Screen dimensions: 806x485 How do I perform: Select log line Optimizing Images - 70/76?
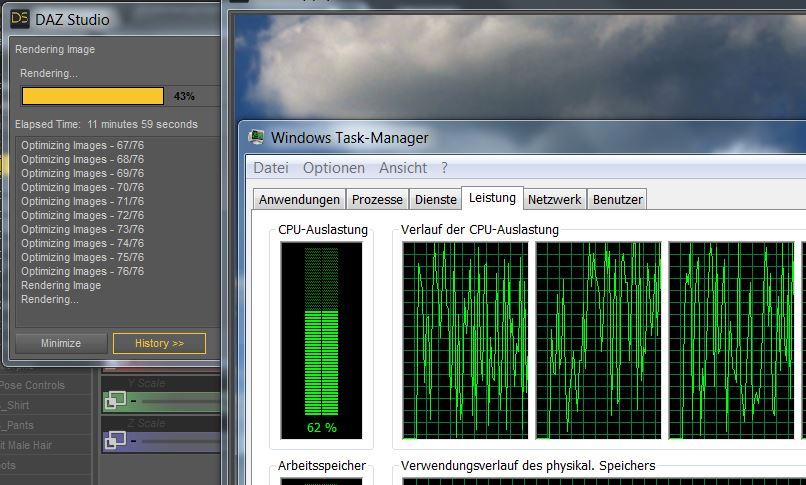82,188
